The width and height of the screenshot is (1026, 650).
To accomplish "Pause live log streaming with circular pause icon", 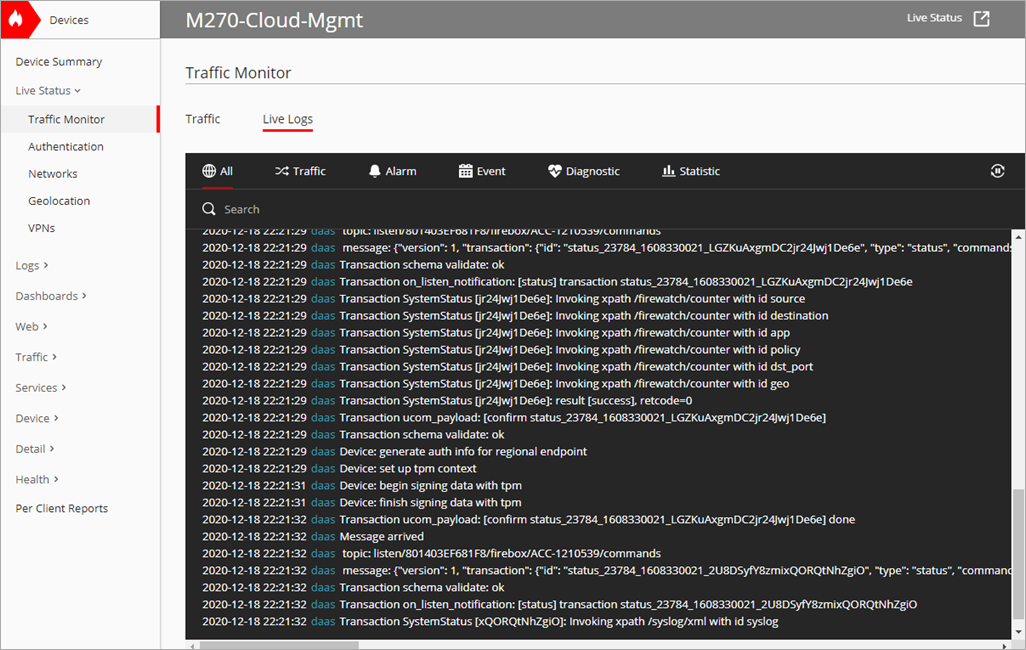I will click(997, 170).
